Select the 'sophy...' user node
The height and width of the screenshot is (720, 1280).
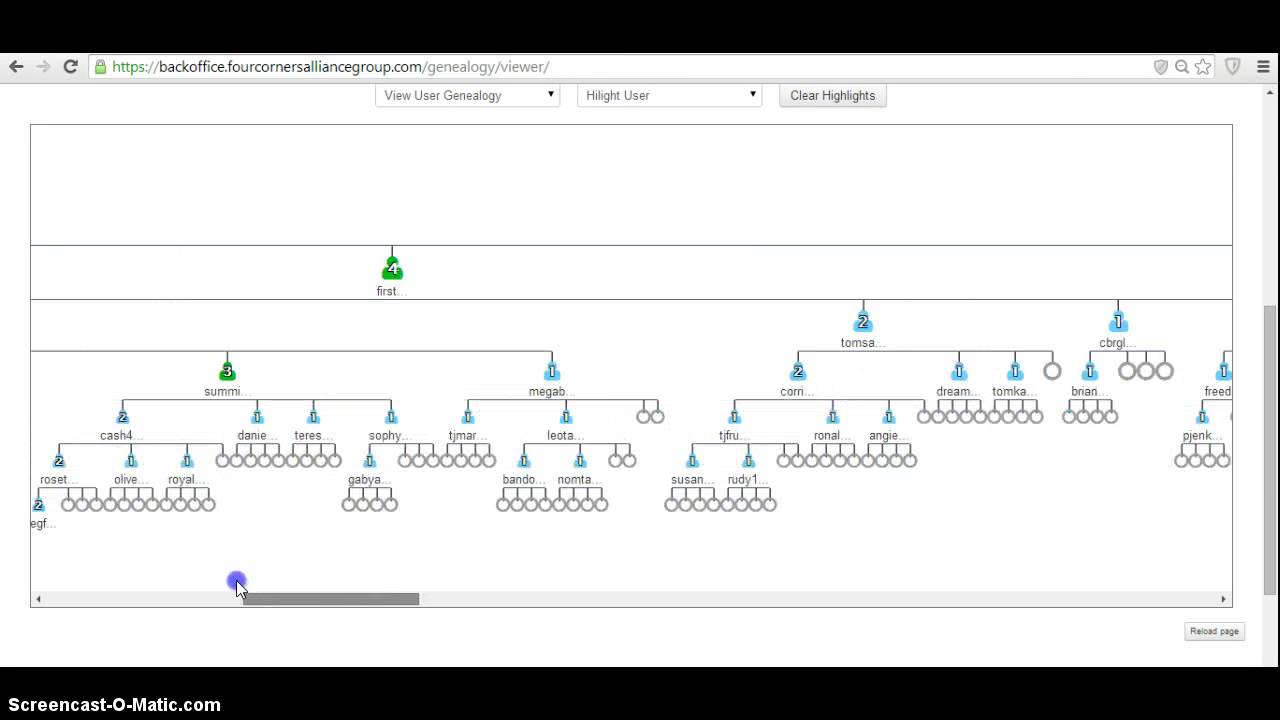tap(391, 416)
